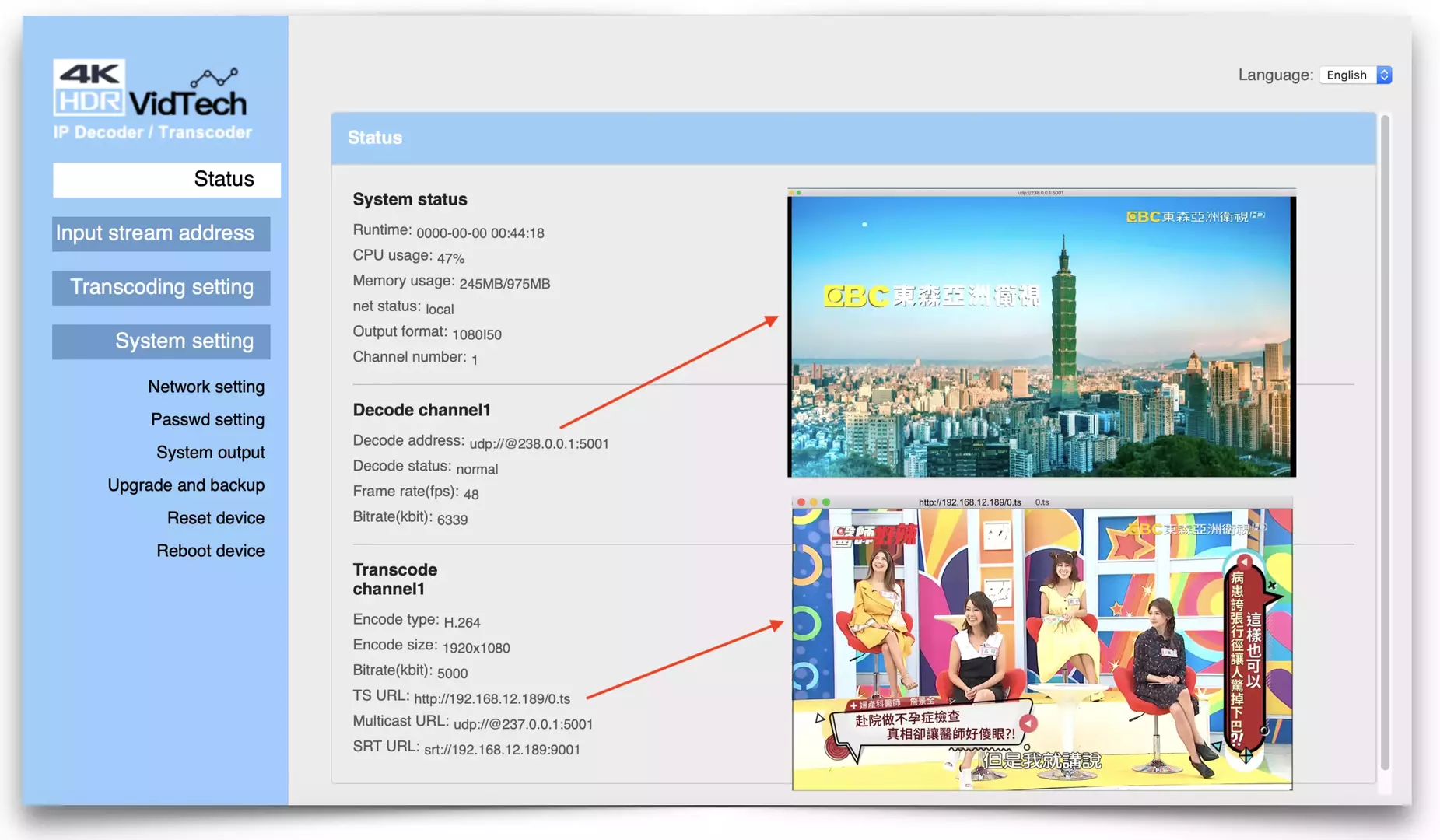Click Reset device link
Screen dimensions: 1440x840
pos(215,518)
